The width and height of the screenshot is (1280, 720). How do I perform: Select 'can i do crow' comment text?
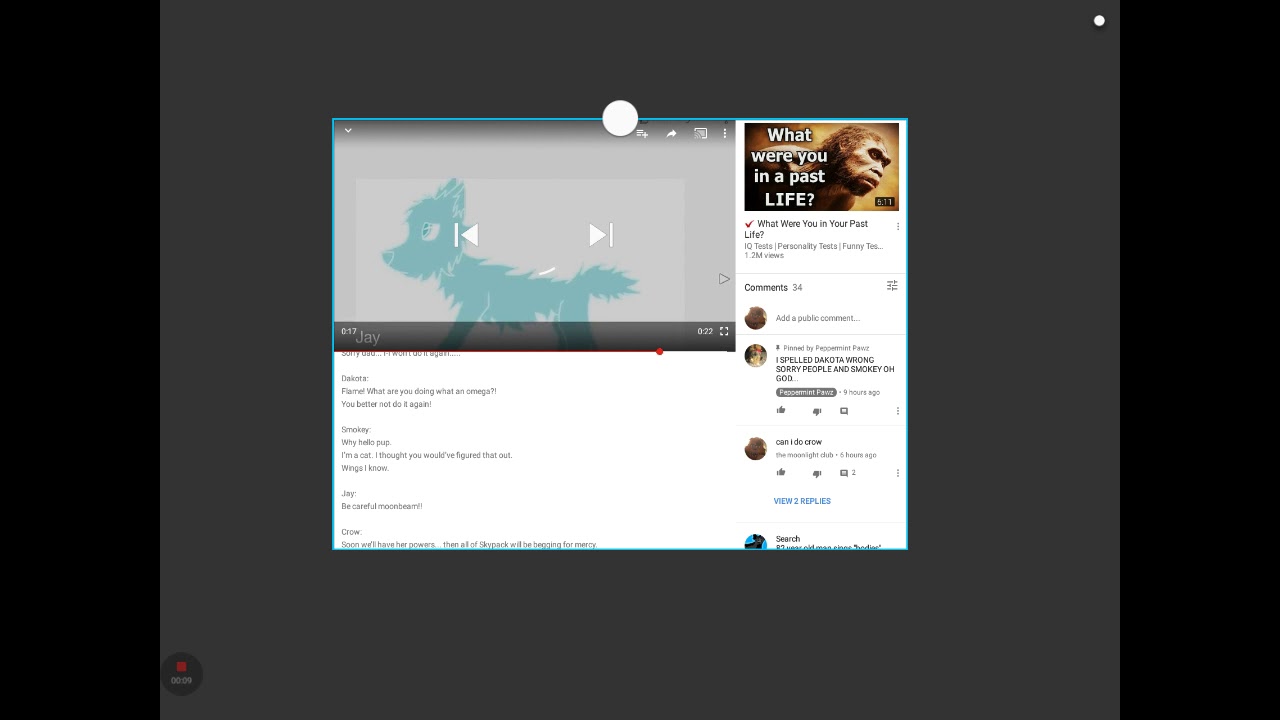click(x=799, y=442)
